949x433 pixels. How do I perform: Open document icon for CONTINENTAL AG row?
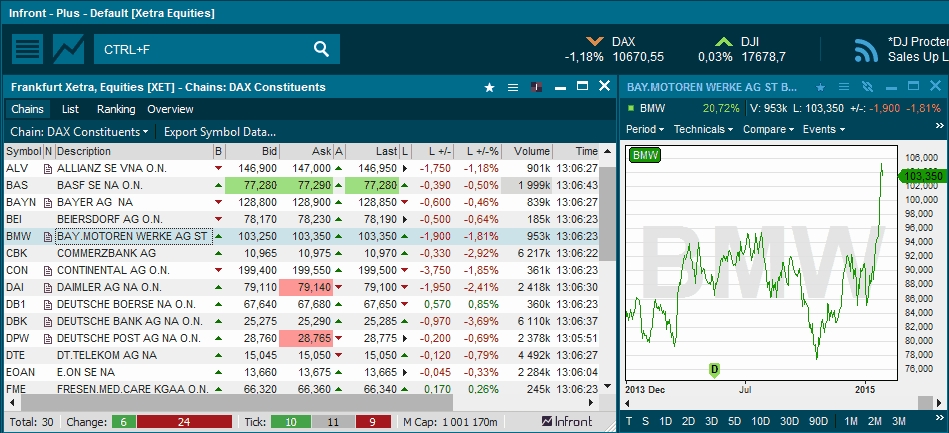click(x=48, y=270)
